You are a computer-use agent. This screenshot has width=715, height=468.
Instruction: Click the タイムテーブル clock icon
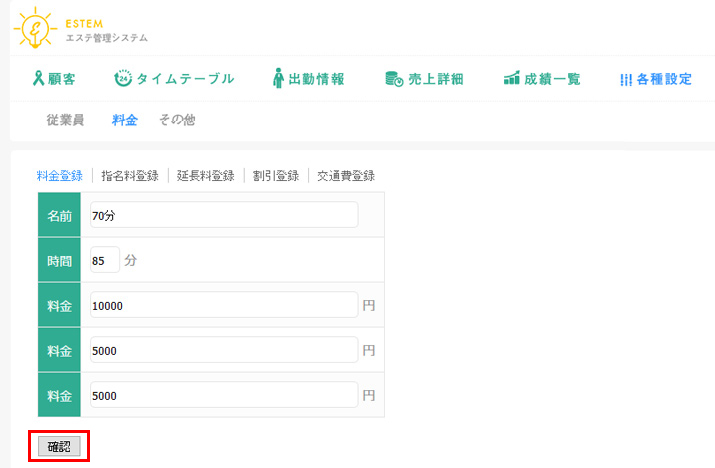coord(123,79)
